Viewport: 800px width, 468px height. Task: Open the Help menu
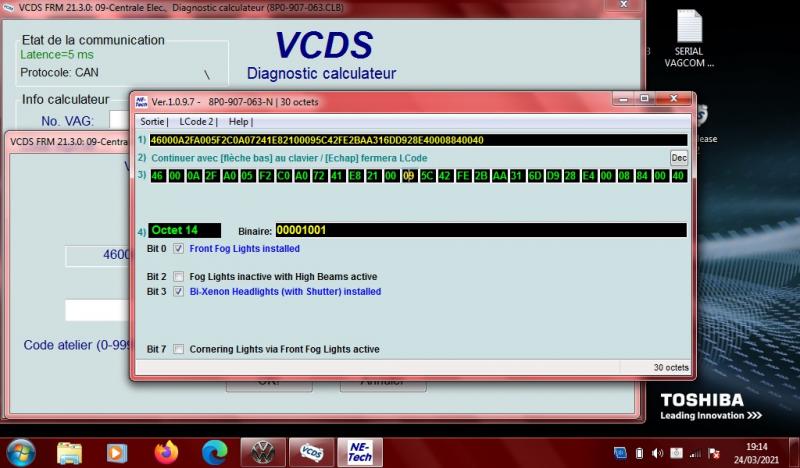[238, 121]
